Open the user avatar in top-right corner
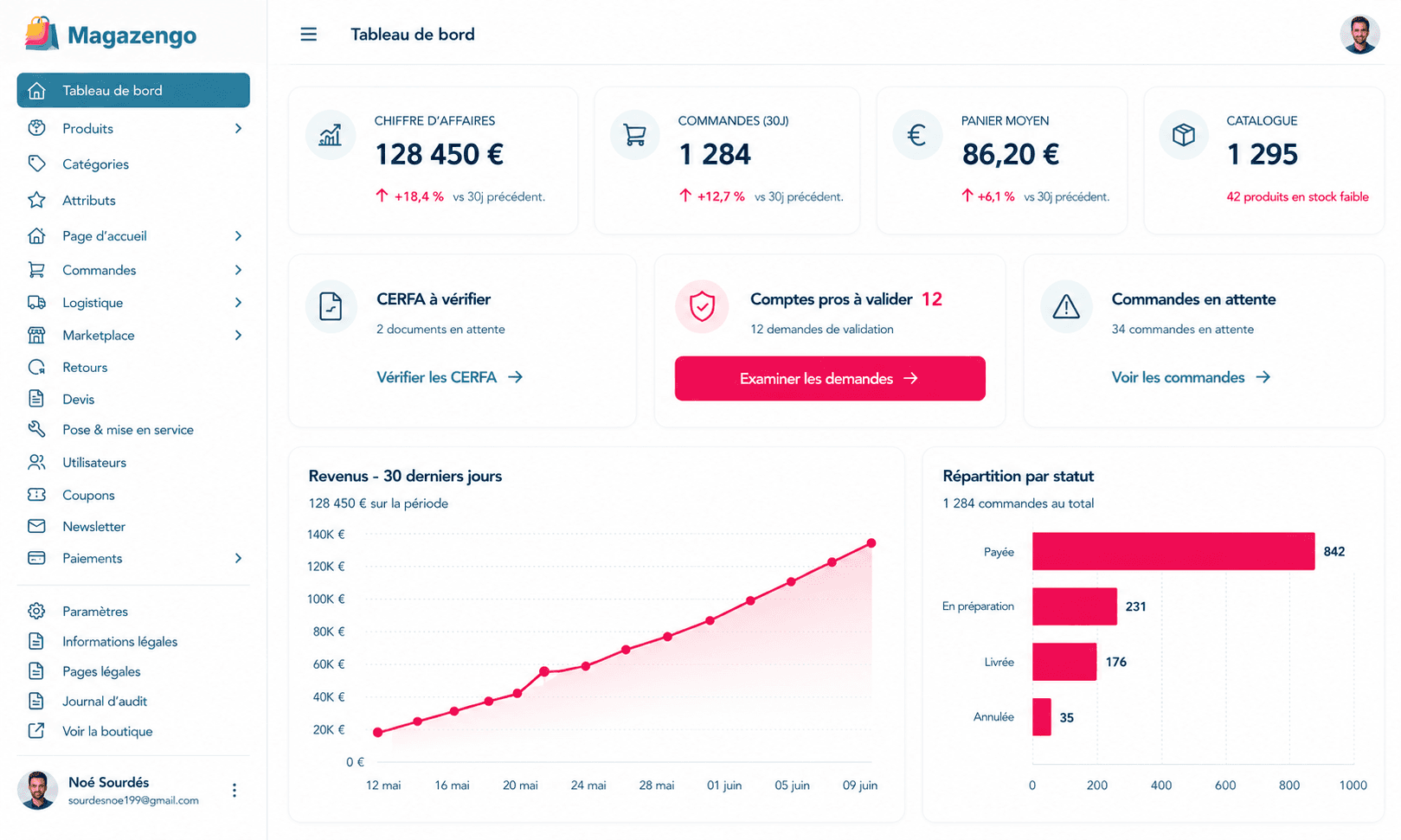Image resolution: width=1401 pixels, height=840 pixels. pos(1359,35)
